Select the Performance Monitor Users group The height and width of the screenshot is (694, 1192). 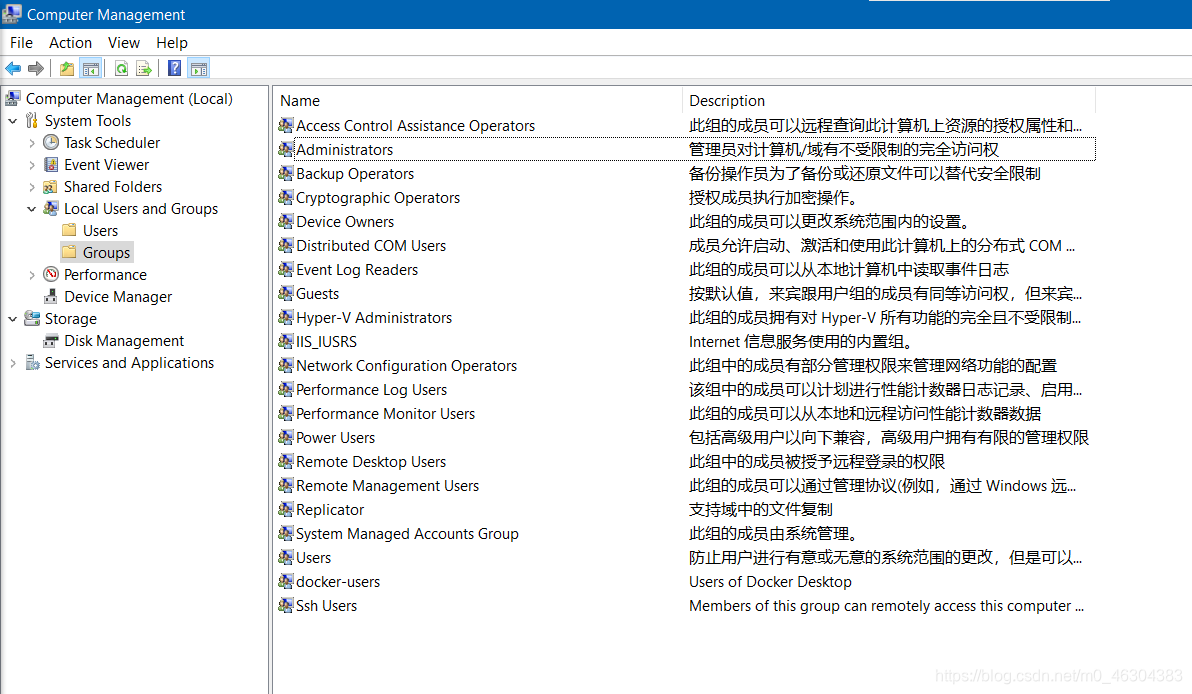point(385,414)
